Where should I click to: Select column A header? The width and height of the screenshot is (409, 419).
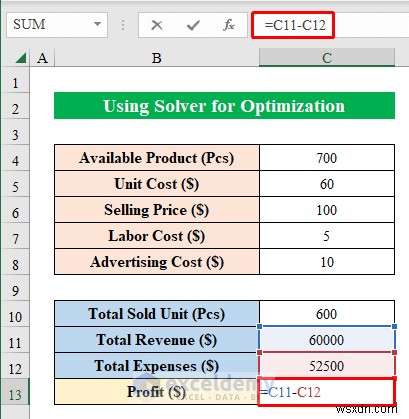pyautogui.click(x=42, y=58)
